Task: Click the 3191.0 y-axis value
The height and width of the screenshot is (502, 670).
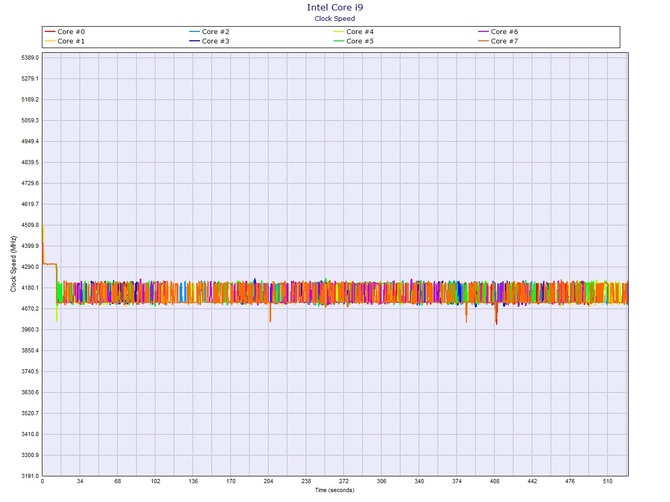Action: (x=30, y=476)
